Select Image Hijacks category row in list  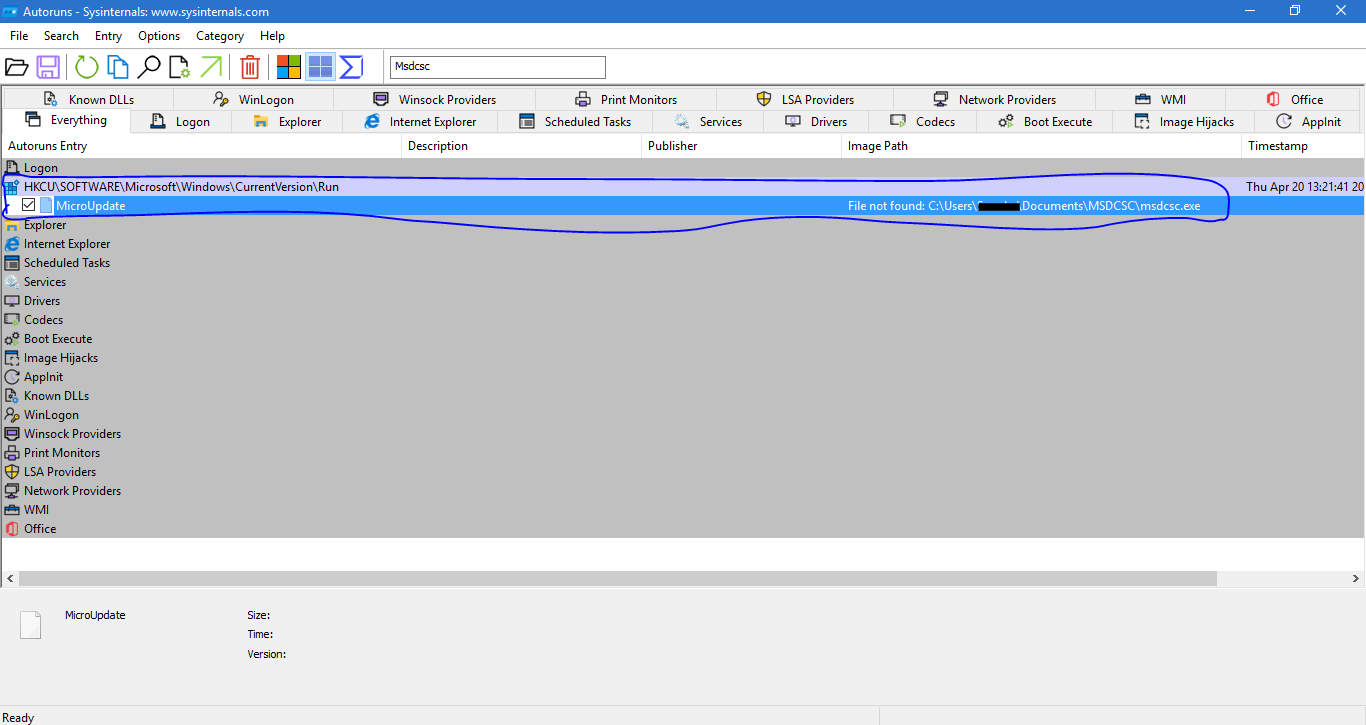click(683, 358)
